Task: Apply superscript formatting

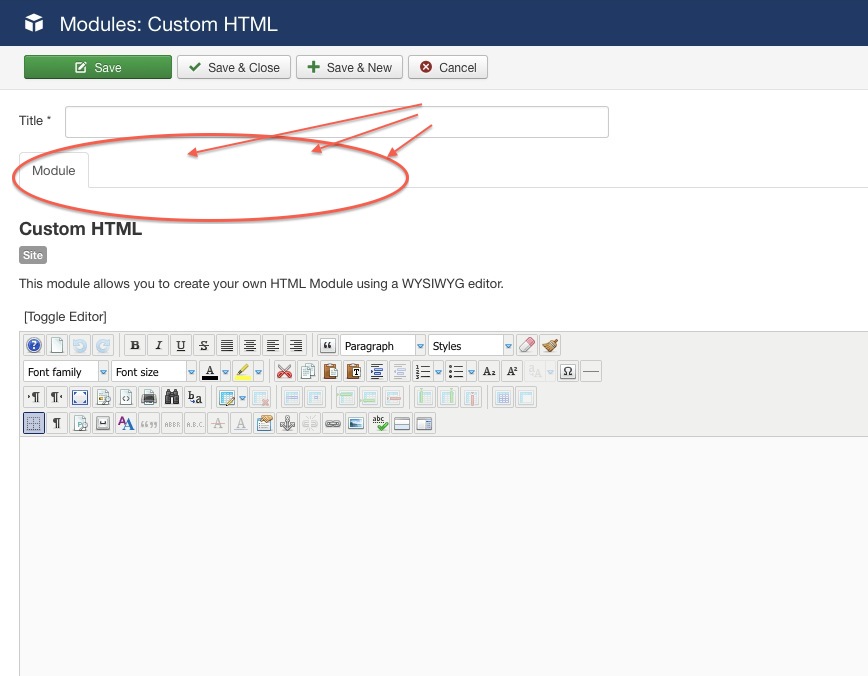Action: tap(513, 371)
